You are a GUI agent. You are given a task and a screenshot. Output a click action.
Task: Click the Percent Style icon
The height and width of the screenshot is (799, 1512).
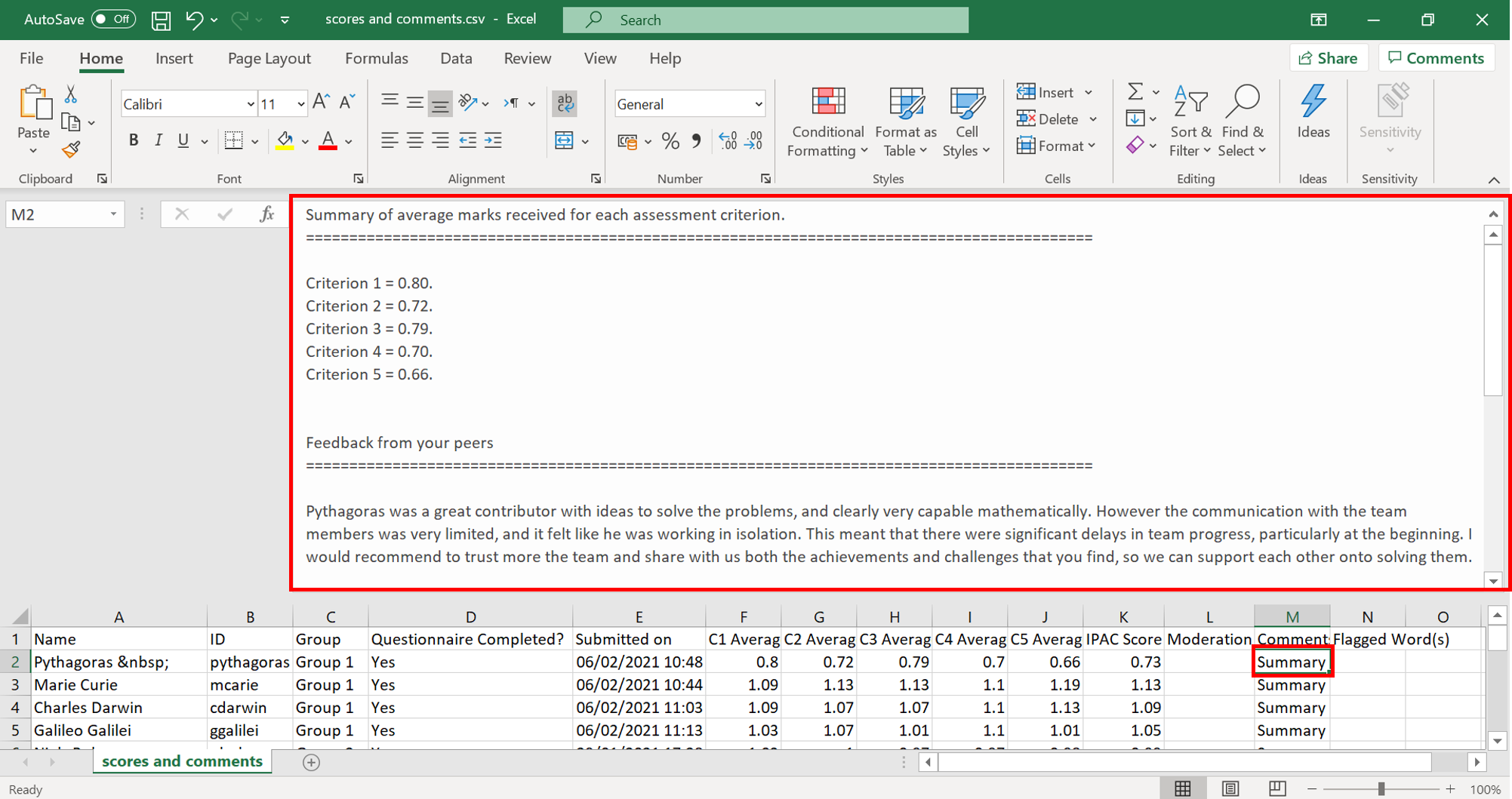(x=670, y=141)
